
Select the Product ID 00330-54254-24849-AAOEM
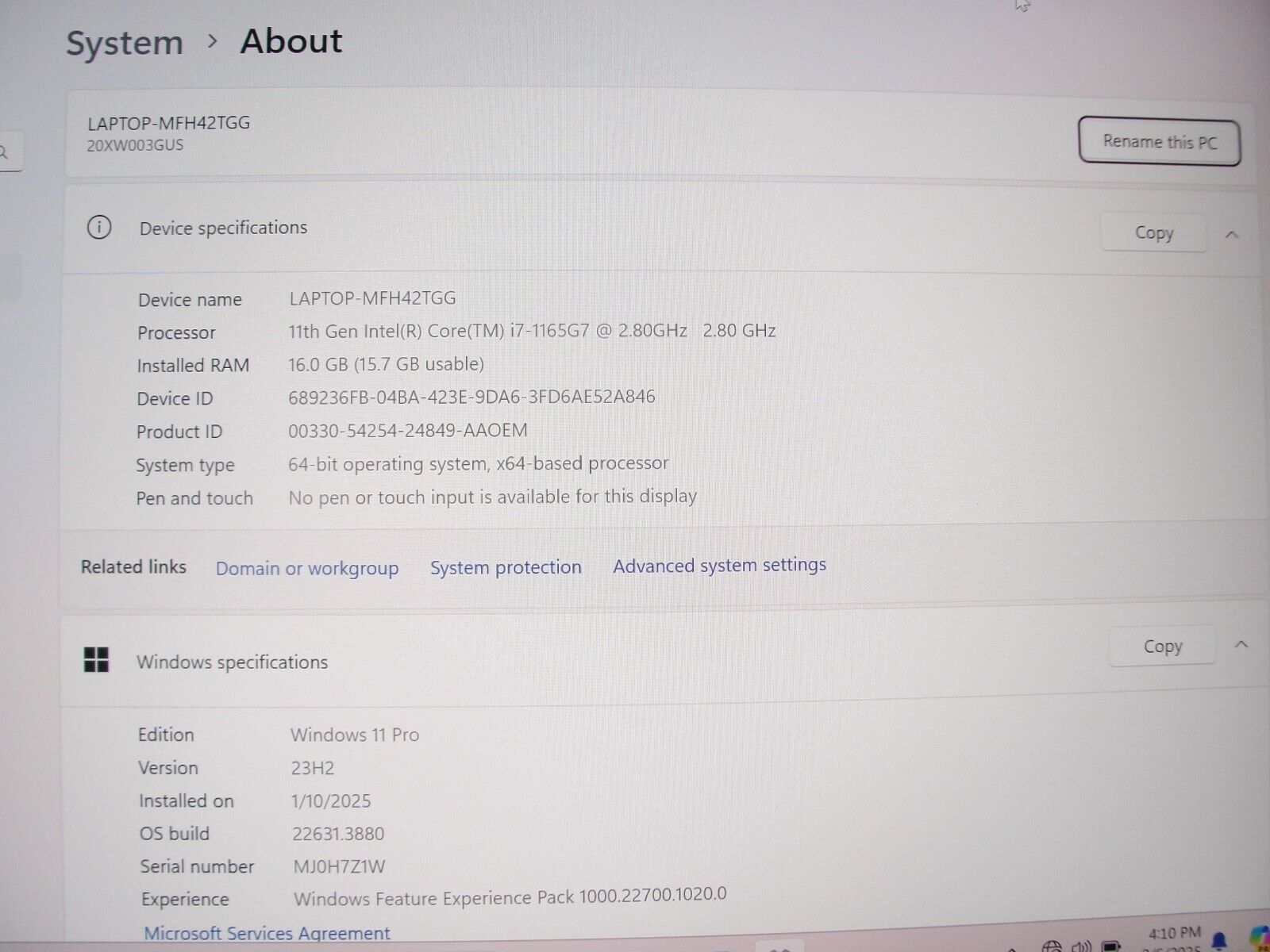click(x=408, y=430)
